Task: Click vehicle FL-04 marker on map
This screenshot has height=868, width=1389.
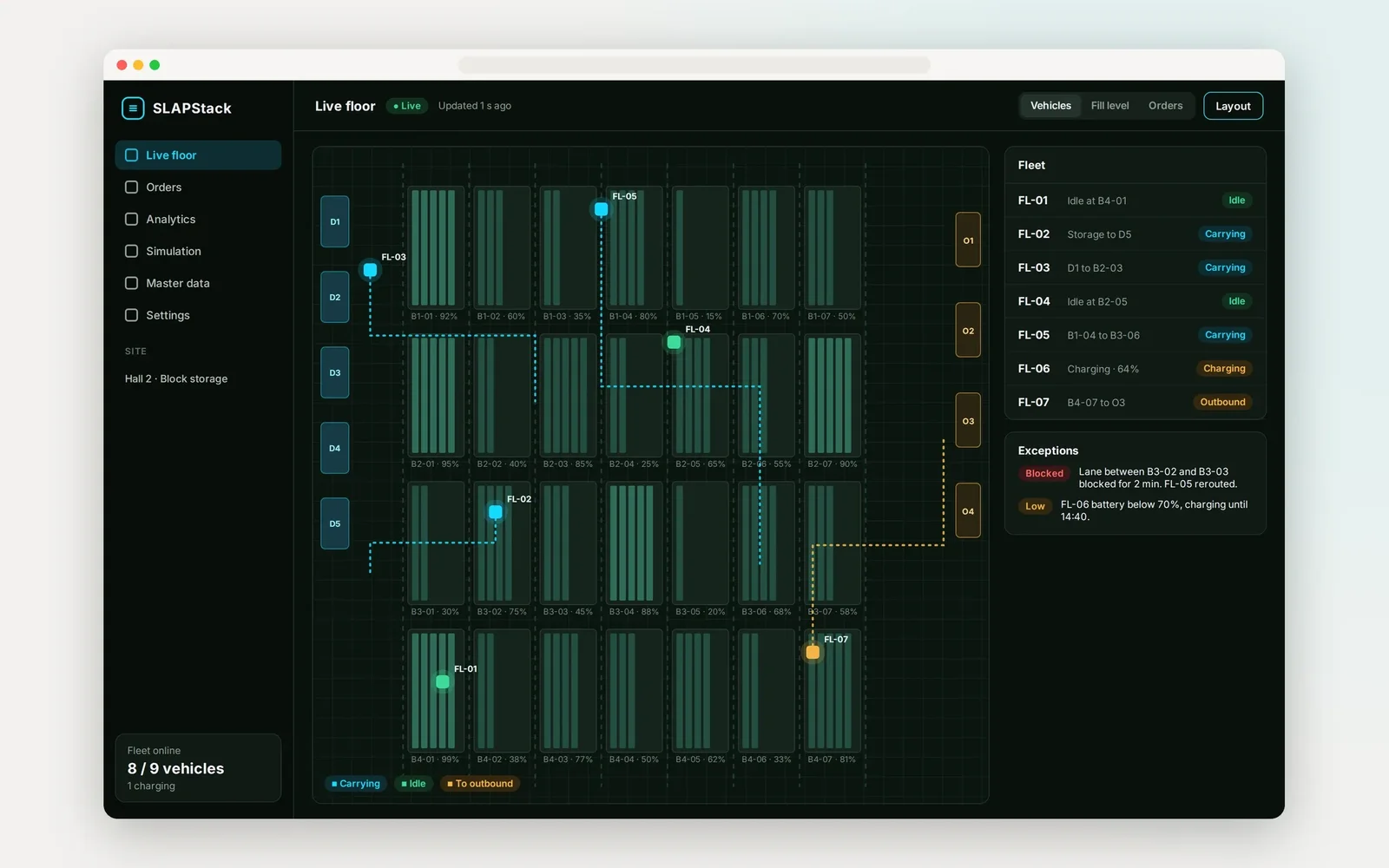Action: point(674,342)
